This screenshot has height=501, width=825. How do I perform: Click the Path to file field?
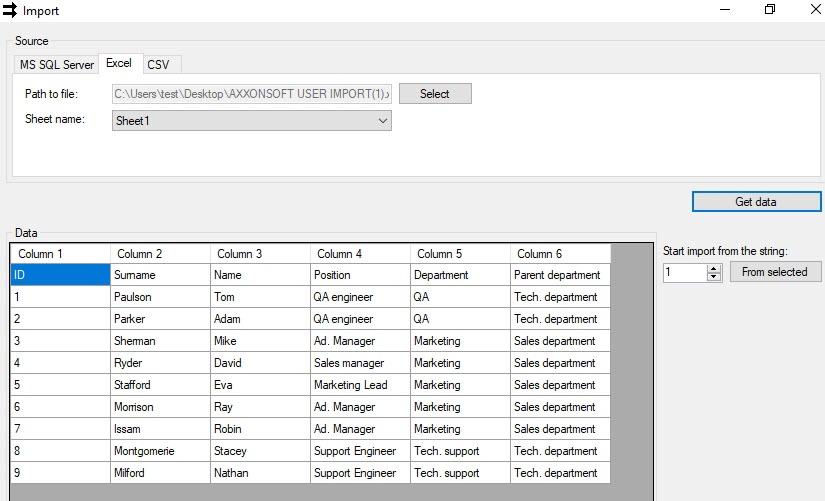(252, 94)
